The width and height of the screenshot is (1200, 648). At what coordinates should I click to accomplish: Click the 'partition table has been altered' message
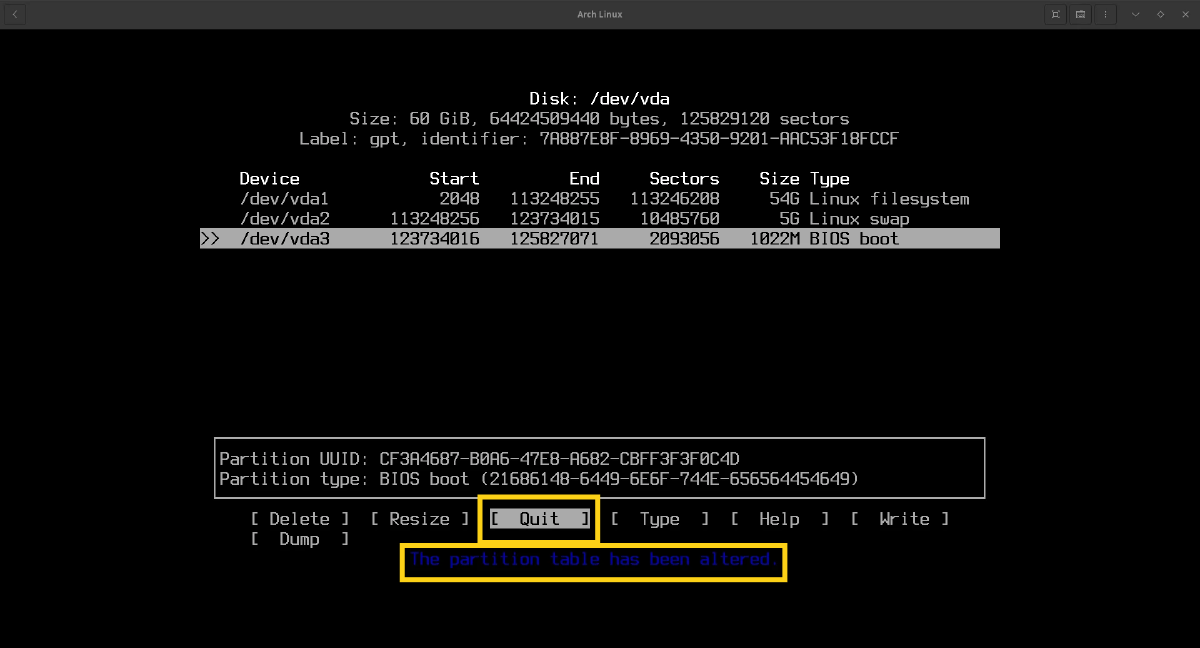pyautogui.click(x=593, y=560)
